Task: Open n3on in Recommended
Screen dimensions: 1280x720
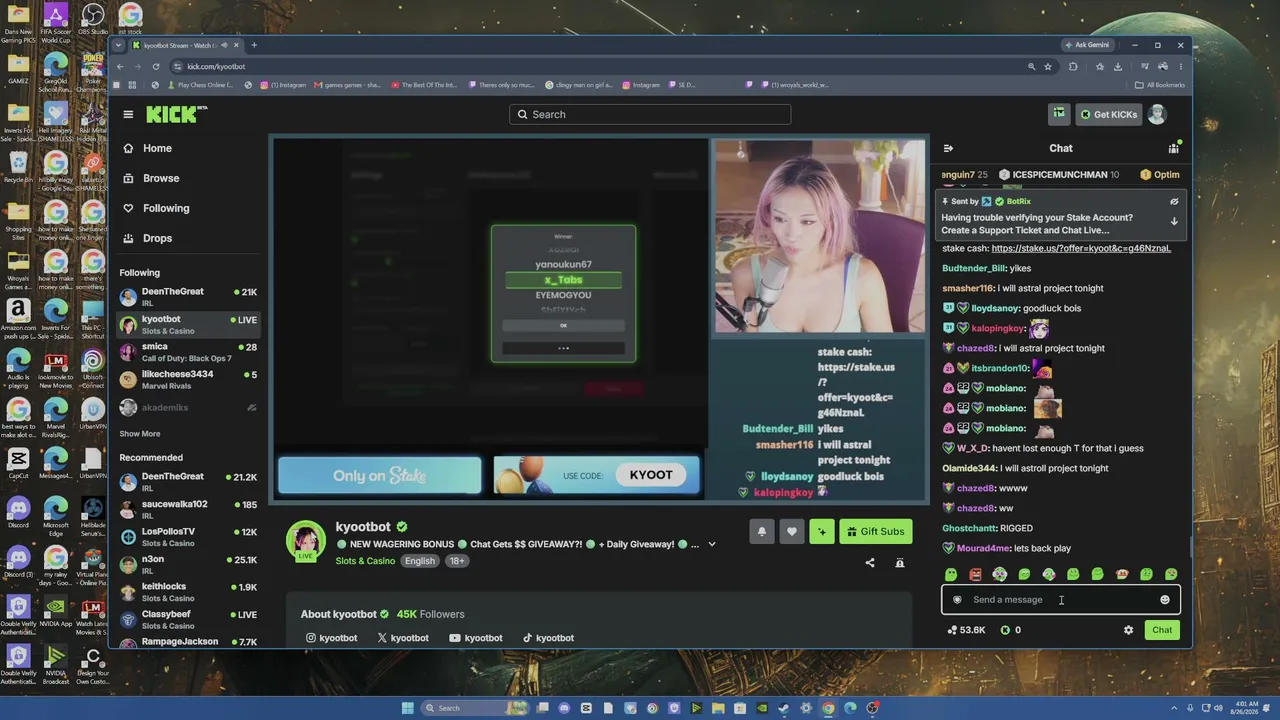Action: tap(188, 564)
